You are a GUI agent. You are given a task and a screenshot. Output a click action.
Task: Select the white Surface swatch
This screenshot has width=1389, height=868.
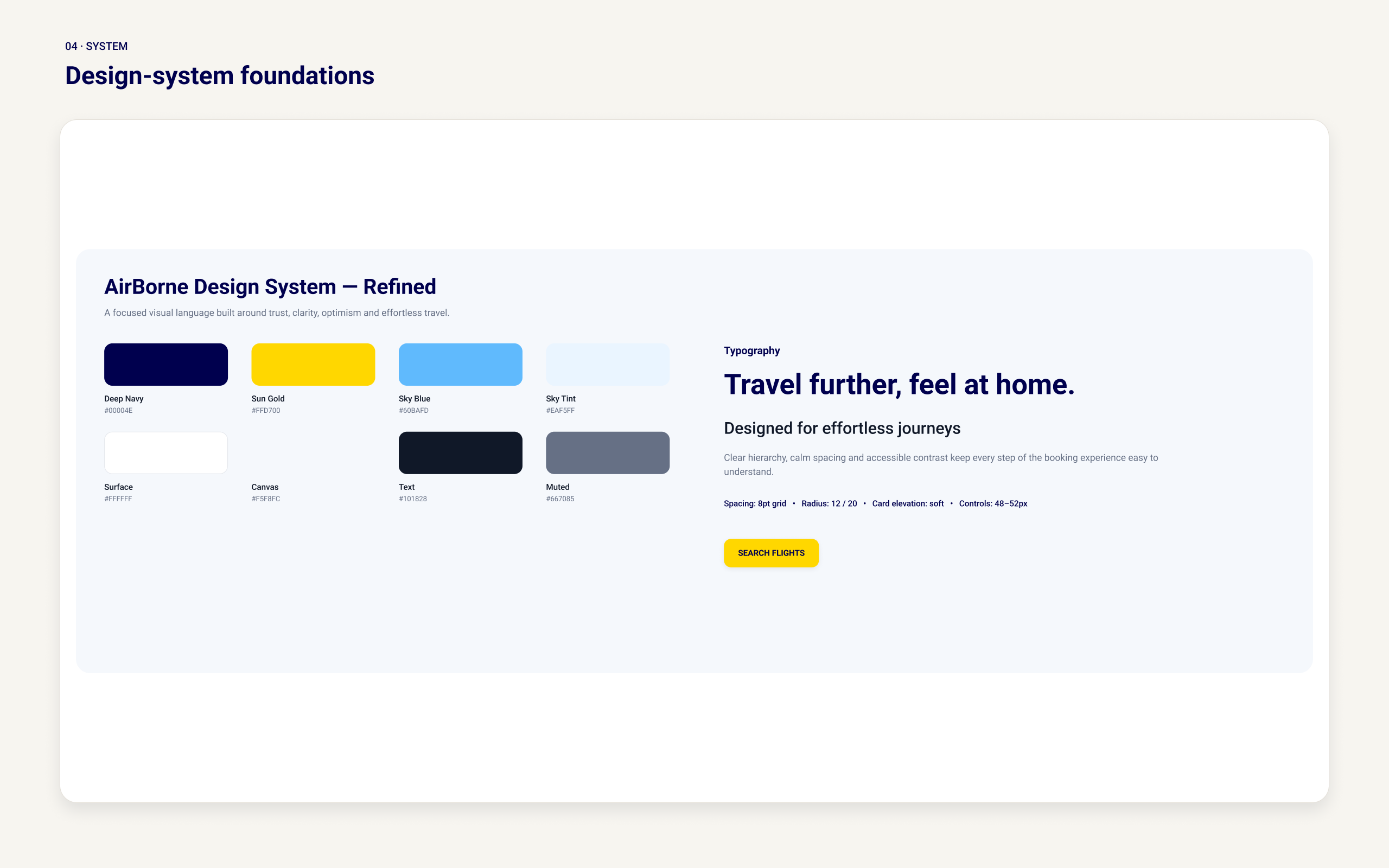point(166,453)
